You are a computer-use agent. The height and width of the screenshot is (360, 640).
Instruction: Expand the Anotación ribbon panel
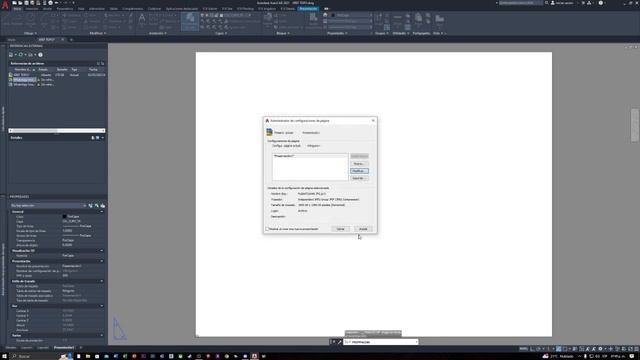click(x=157, y=33)
